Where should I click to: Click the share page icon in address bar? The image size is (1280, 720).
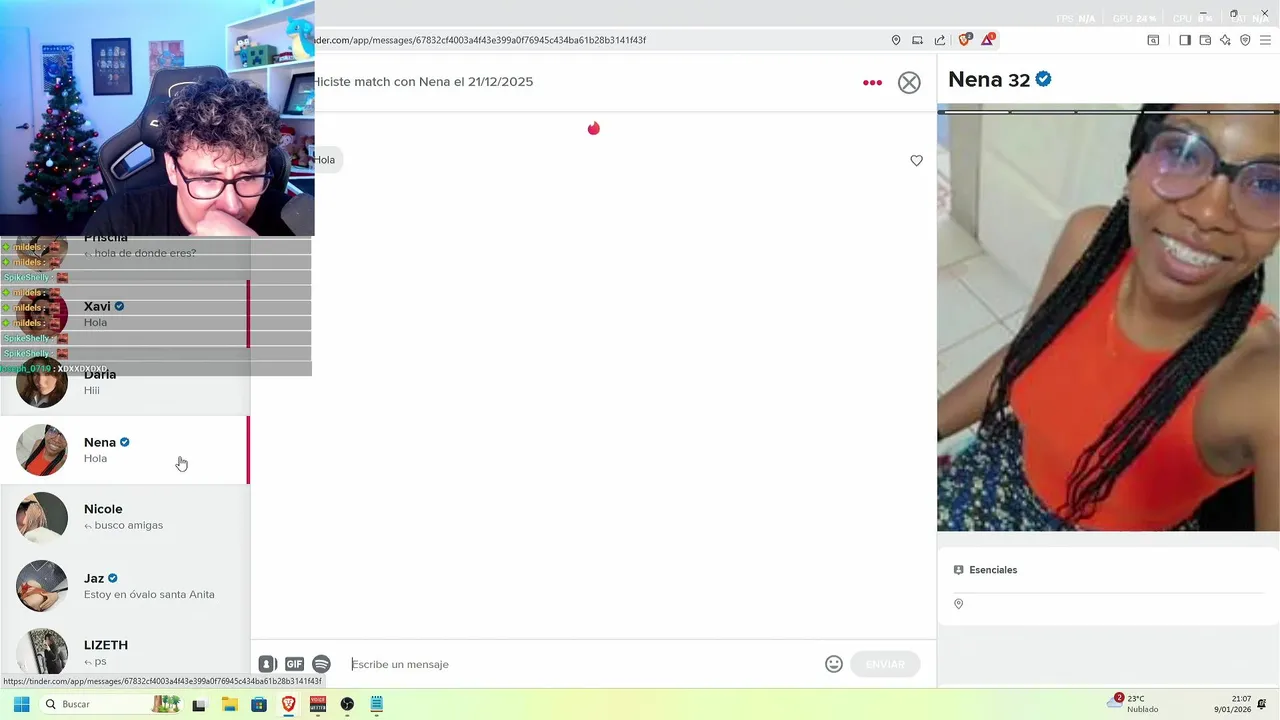point(940,40)
